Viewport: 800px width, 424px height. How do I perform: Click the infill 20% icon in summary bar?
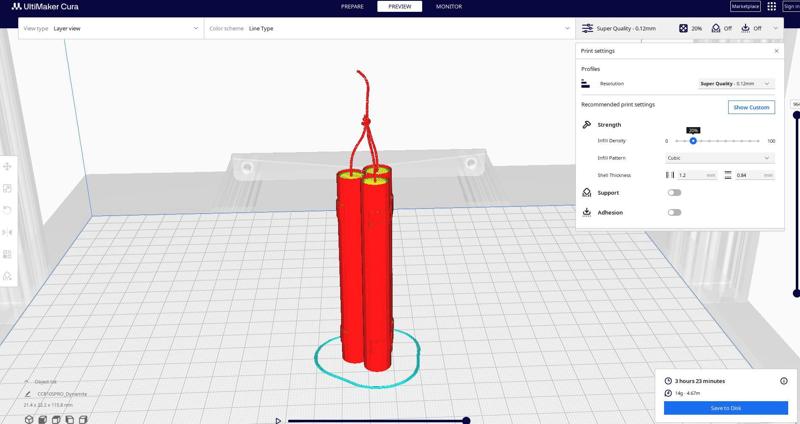[683, 29]
